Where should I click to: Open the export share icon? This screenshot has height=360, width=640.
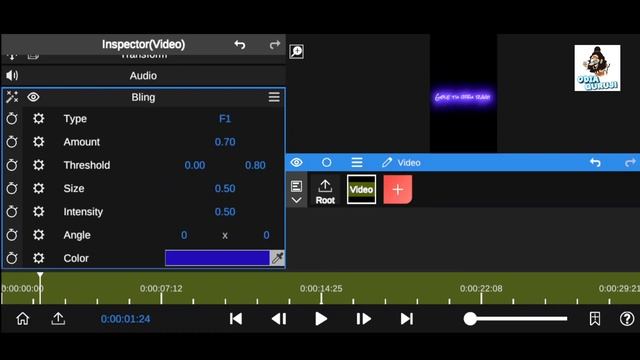point(58,319)
